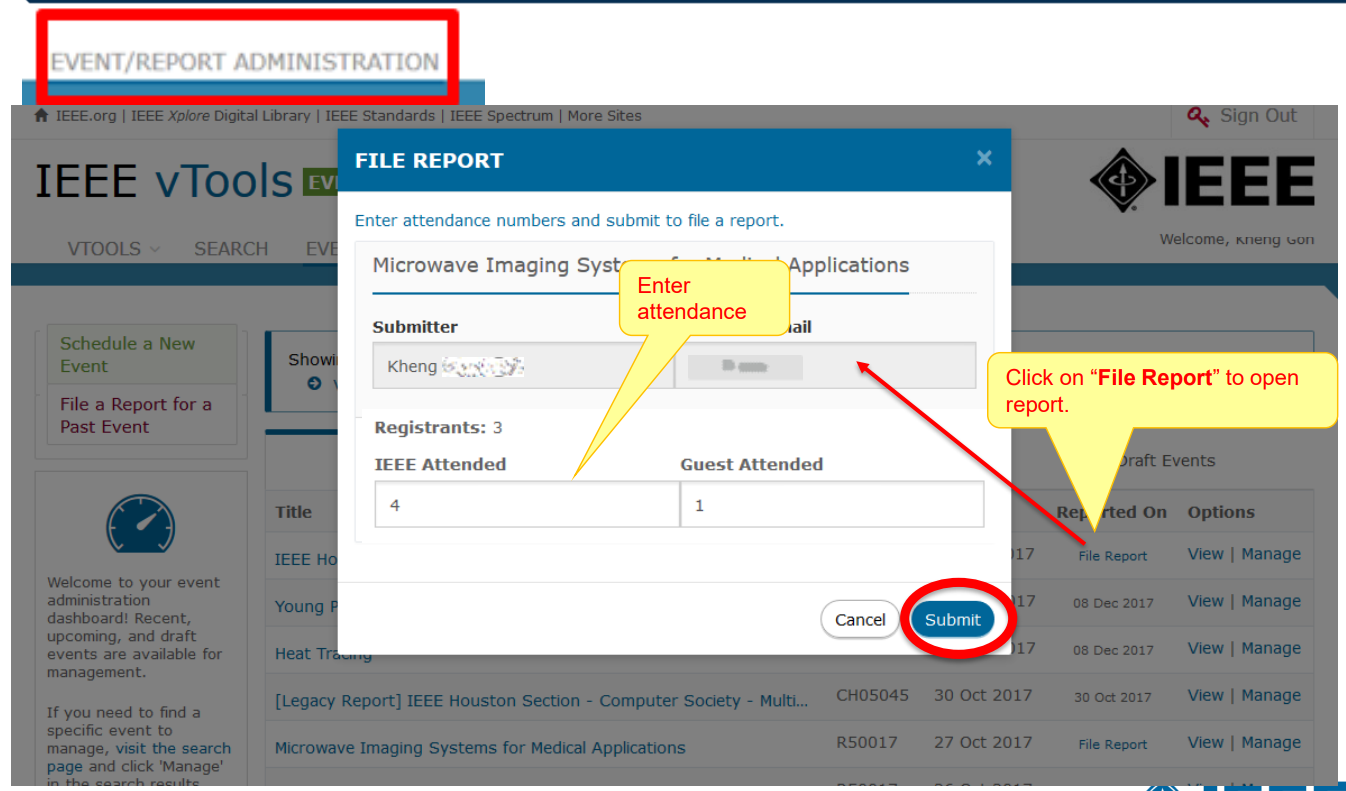1346x791 pixels.
Task: Click Manage beside Heat Tracing event
Action: point(1271,648)
